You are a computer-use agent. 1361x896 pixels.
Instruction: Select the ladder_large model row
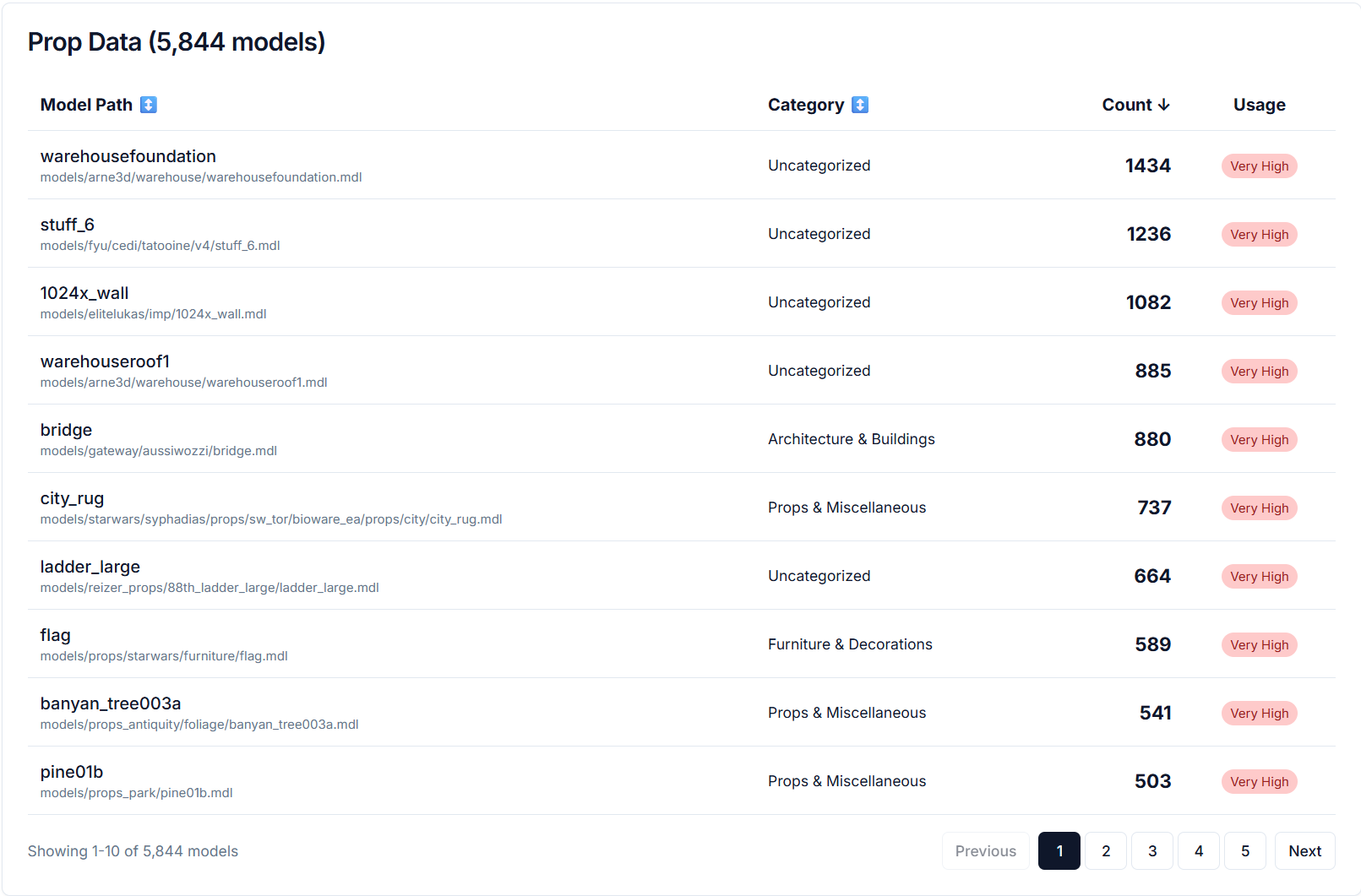point(90,567)
